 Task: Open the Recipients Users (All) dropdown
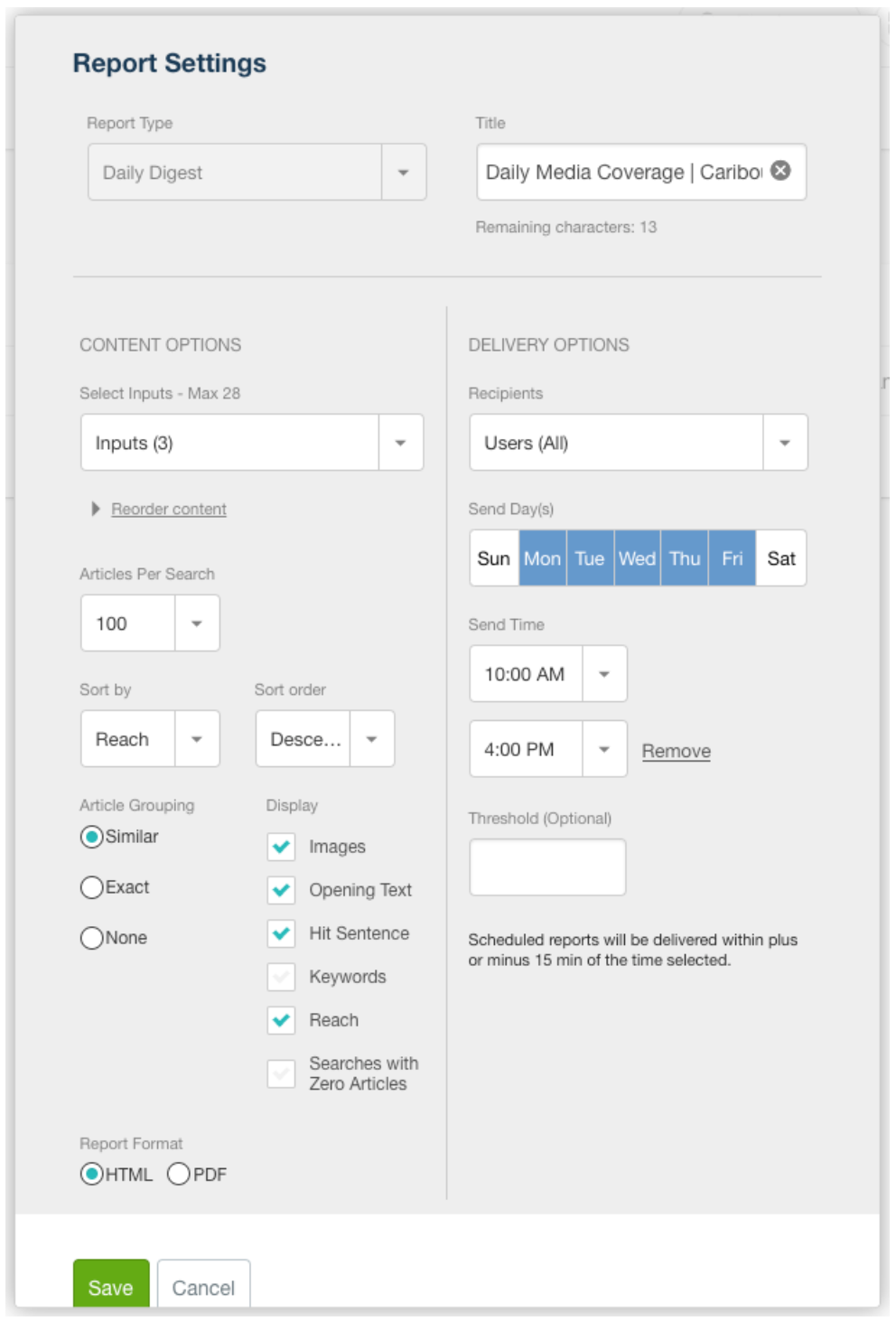(638, 443)
